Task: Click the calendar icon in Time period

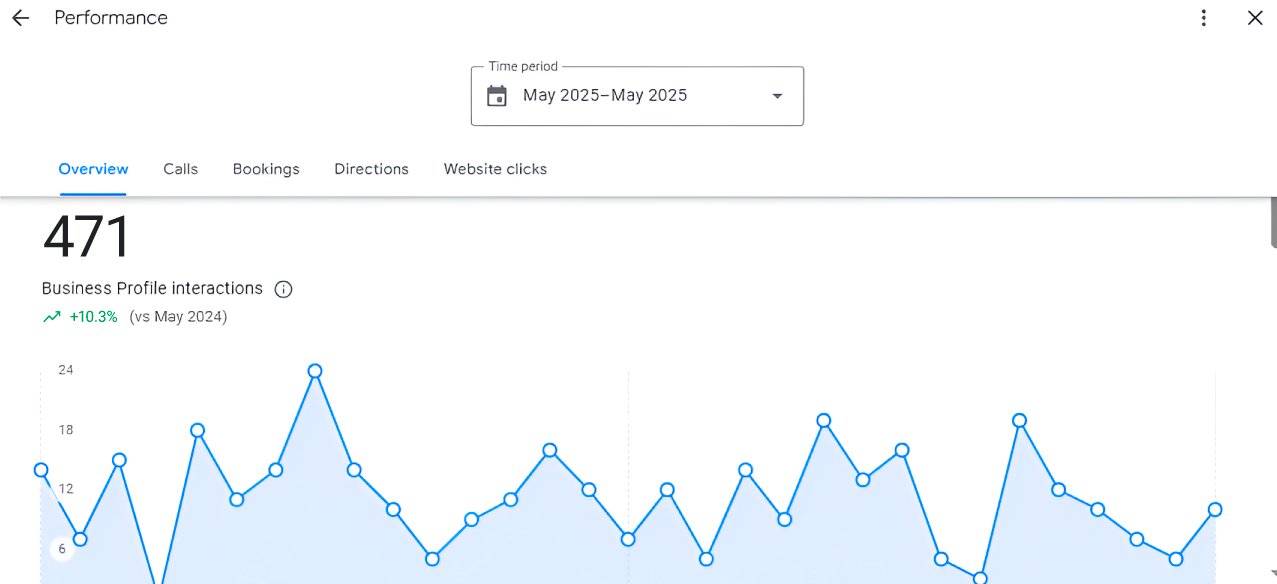Action: (x=497, y=96)
